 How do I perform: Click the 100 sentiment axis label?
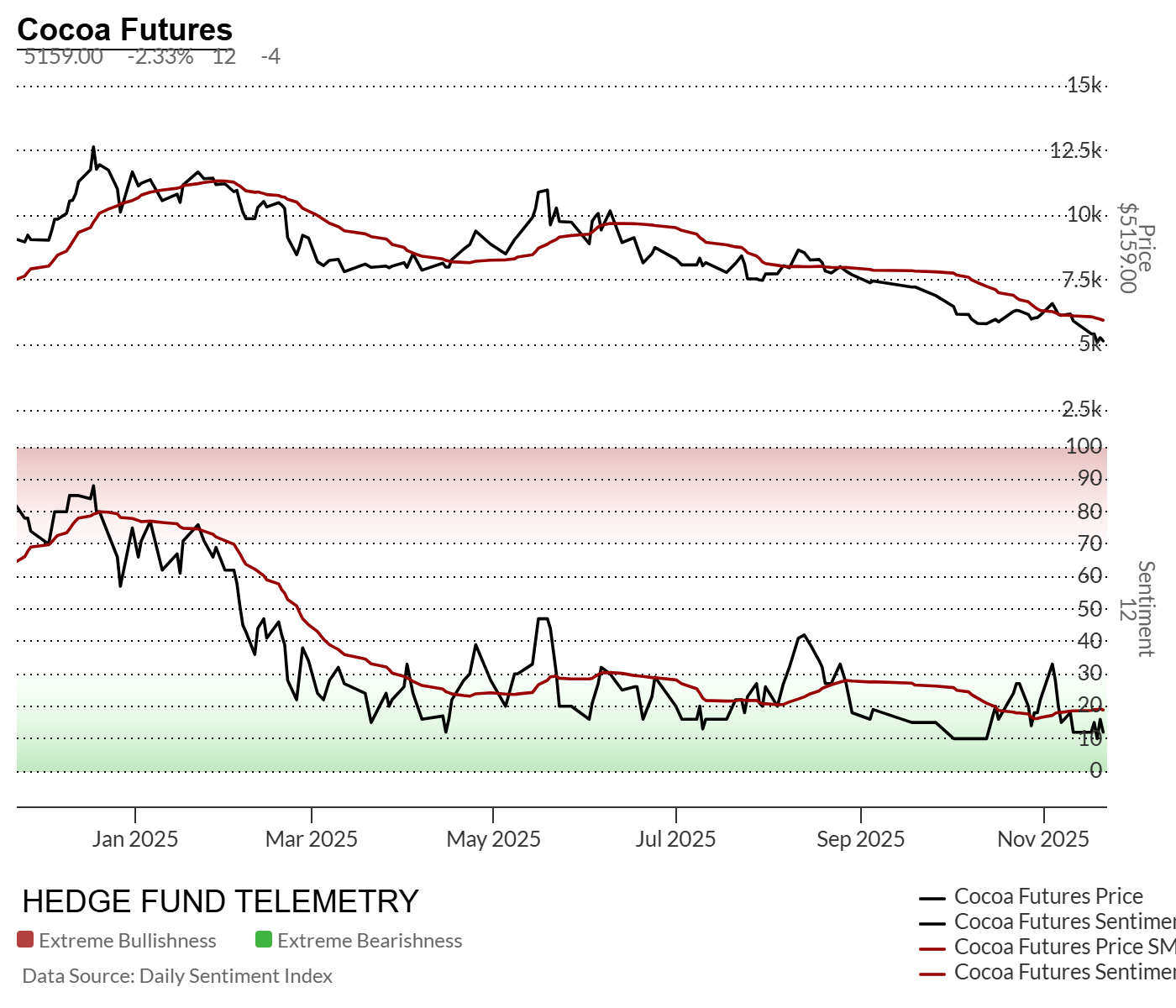coord(1084,446)
